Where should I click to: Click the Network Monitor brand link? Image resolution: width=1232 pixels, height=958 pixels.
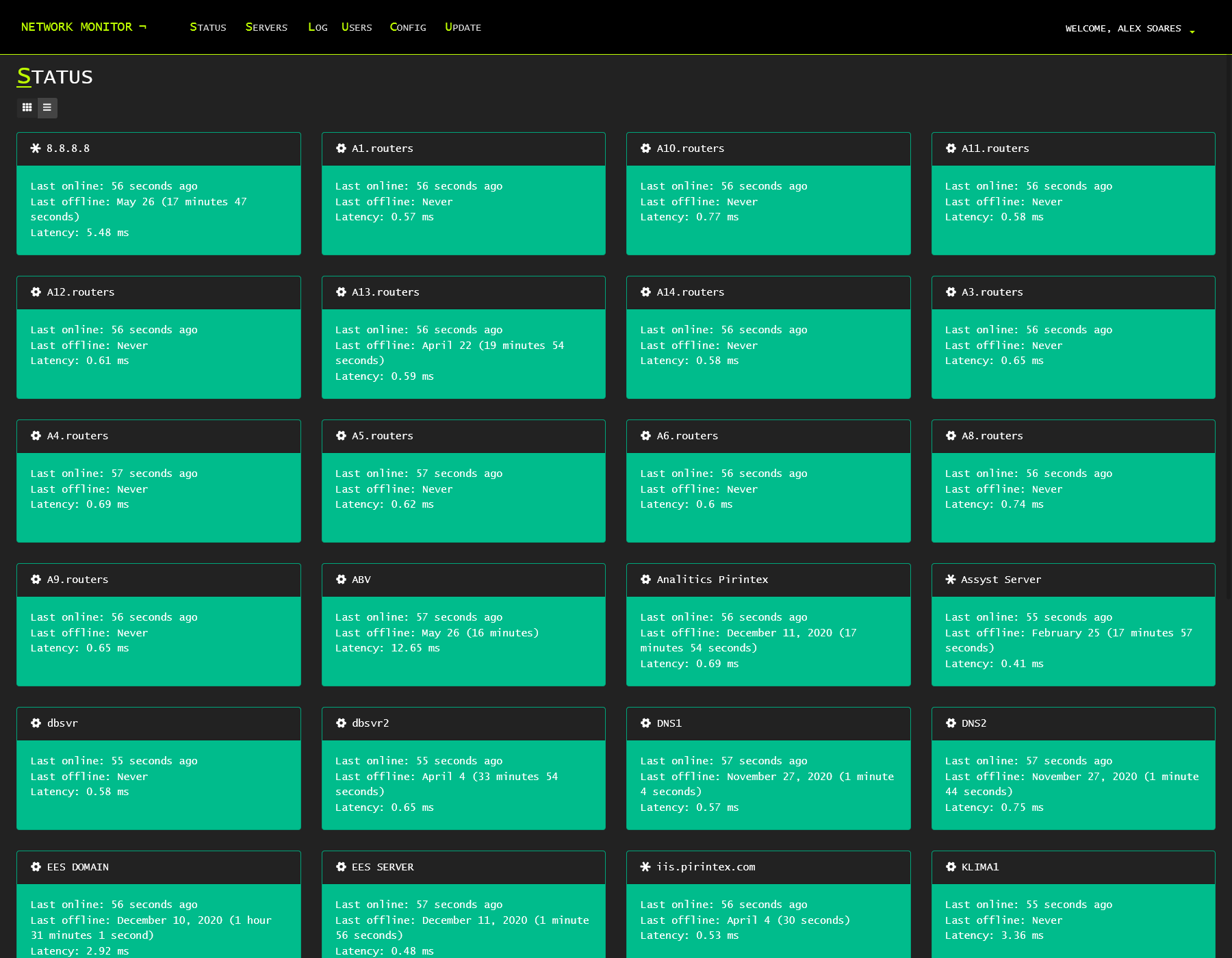[x=84, y=27]
